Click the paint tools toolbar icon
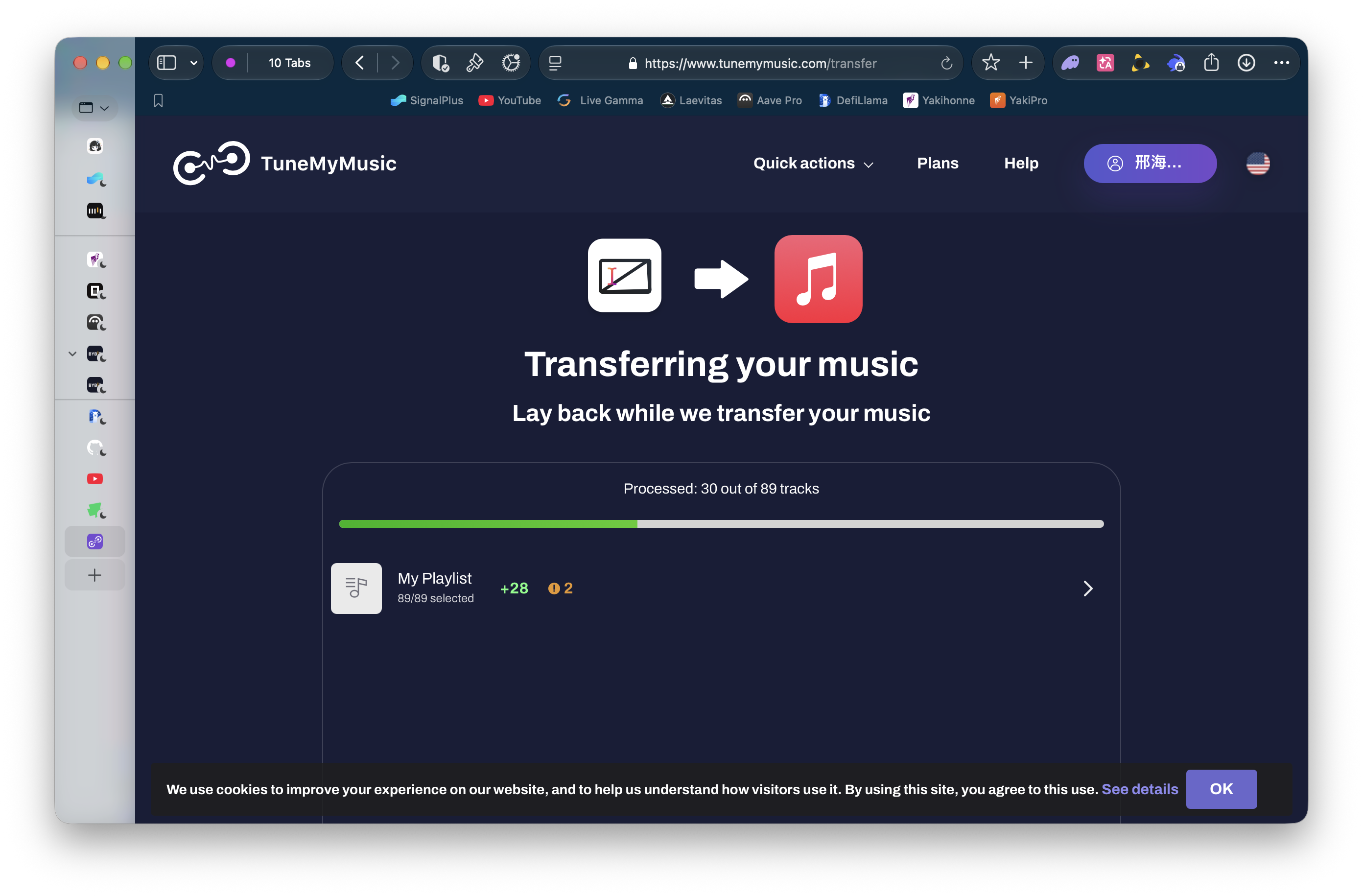This screenshot has width=1363, height=896. 475,63
